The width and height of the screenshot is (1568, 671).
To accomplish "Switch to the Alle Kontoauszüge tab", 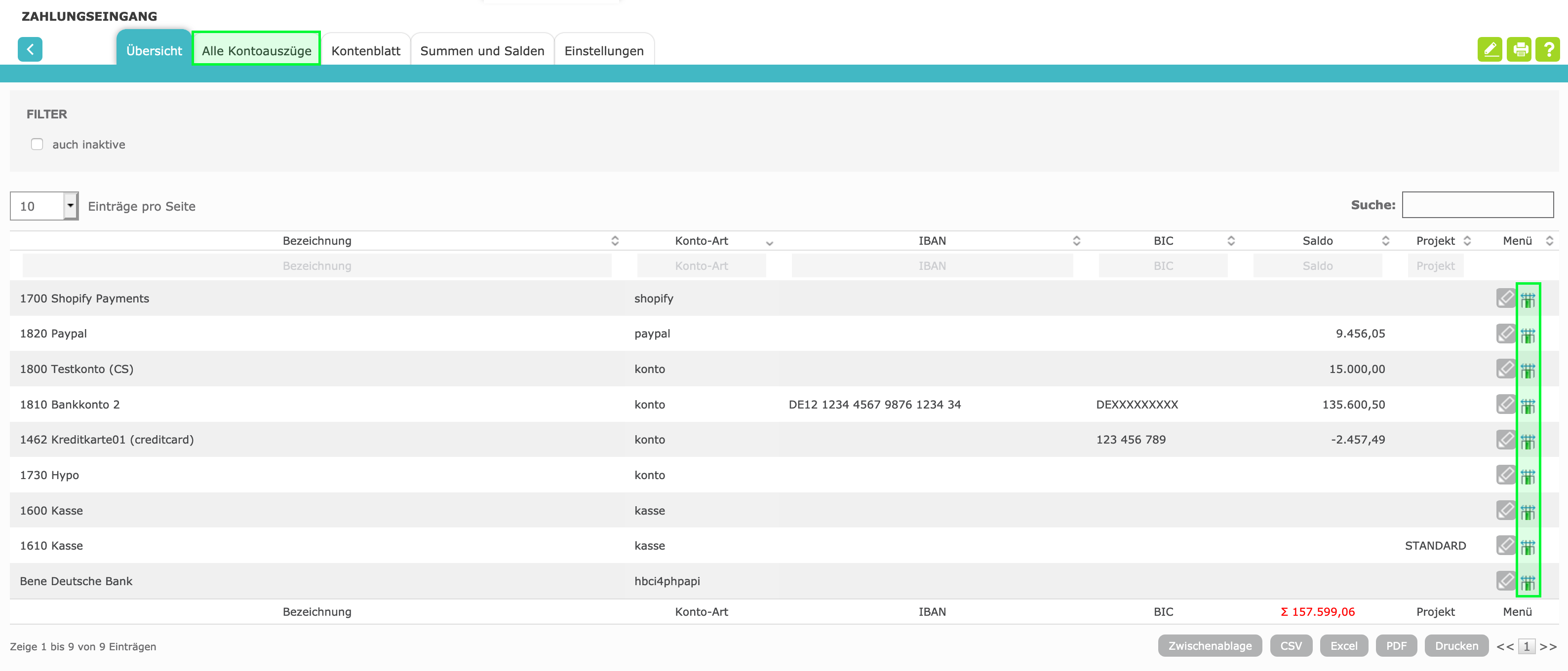I will [256, 50].
